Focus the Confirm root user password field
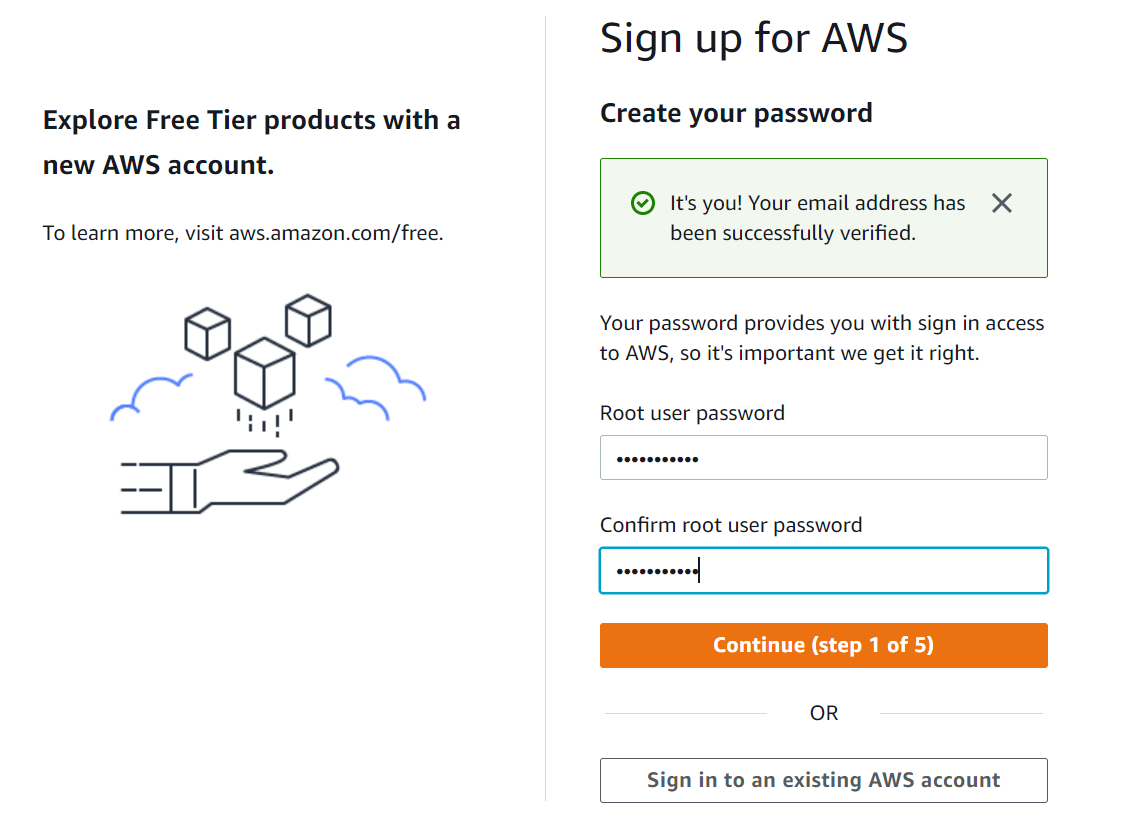Image resolution: width=1127 pixels, height=830 pixels. point(823,571)
